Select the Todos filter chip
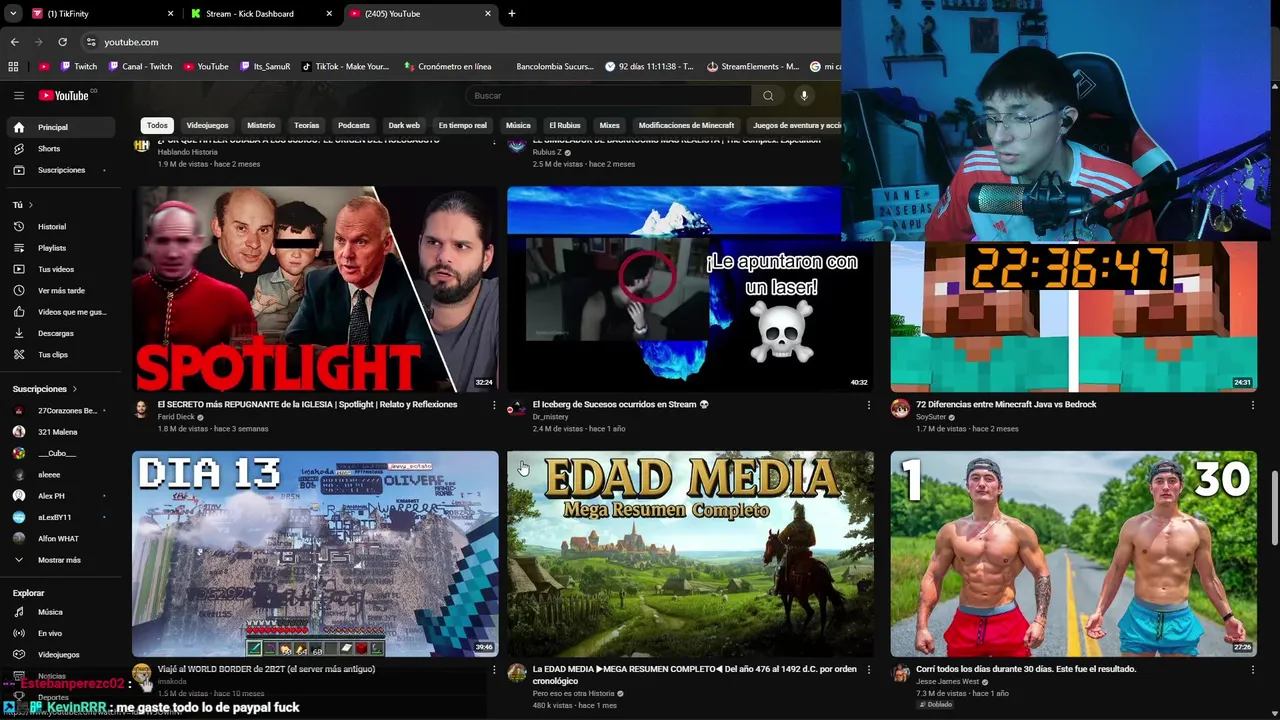1280x720 pixels. point(157,125)
